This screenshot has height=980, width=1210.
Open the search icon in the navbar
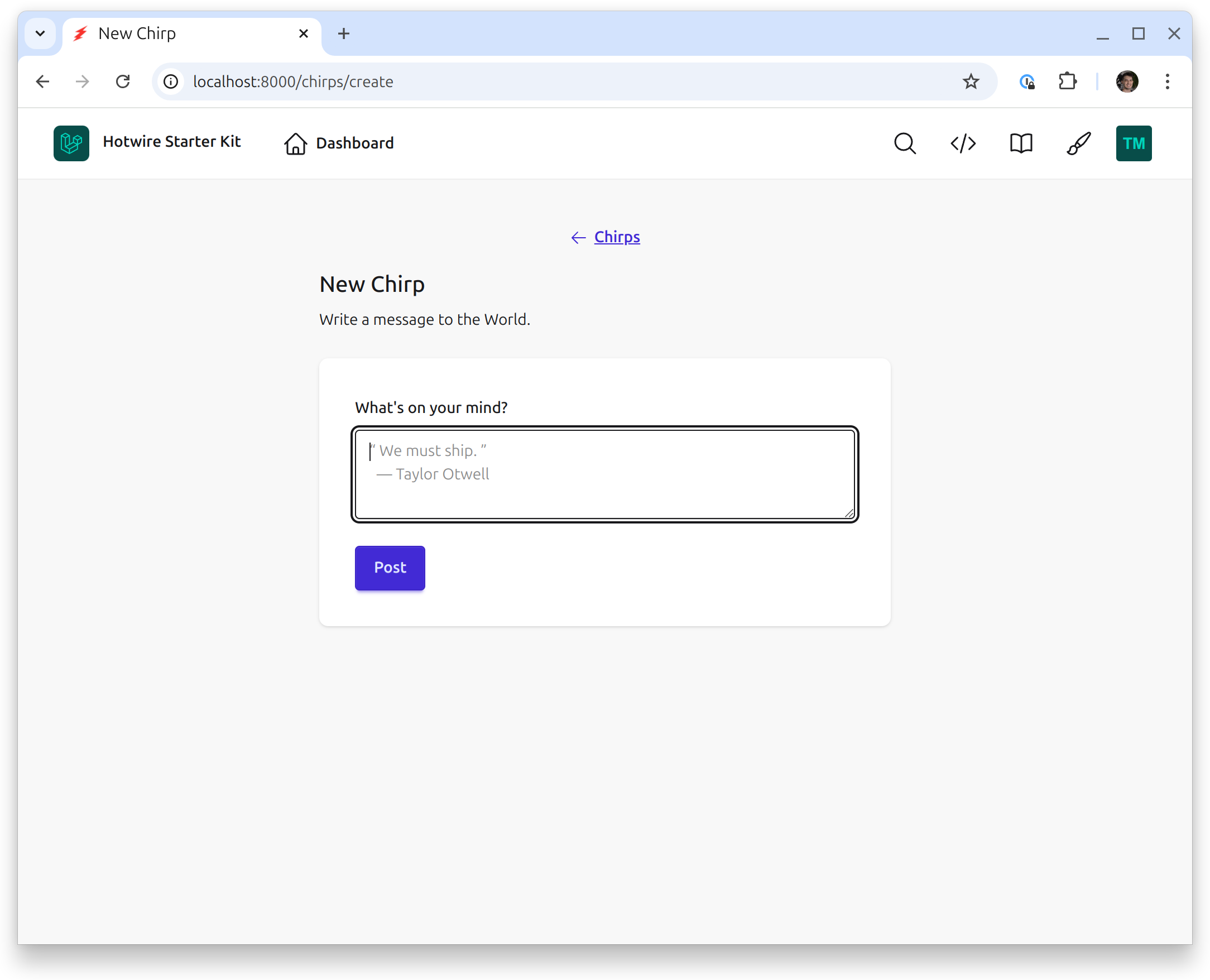(905, 143)
